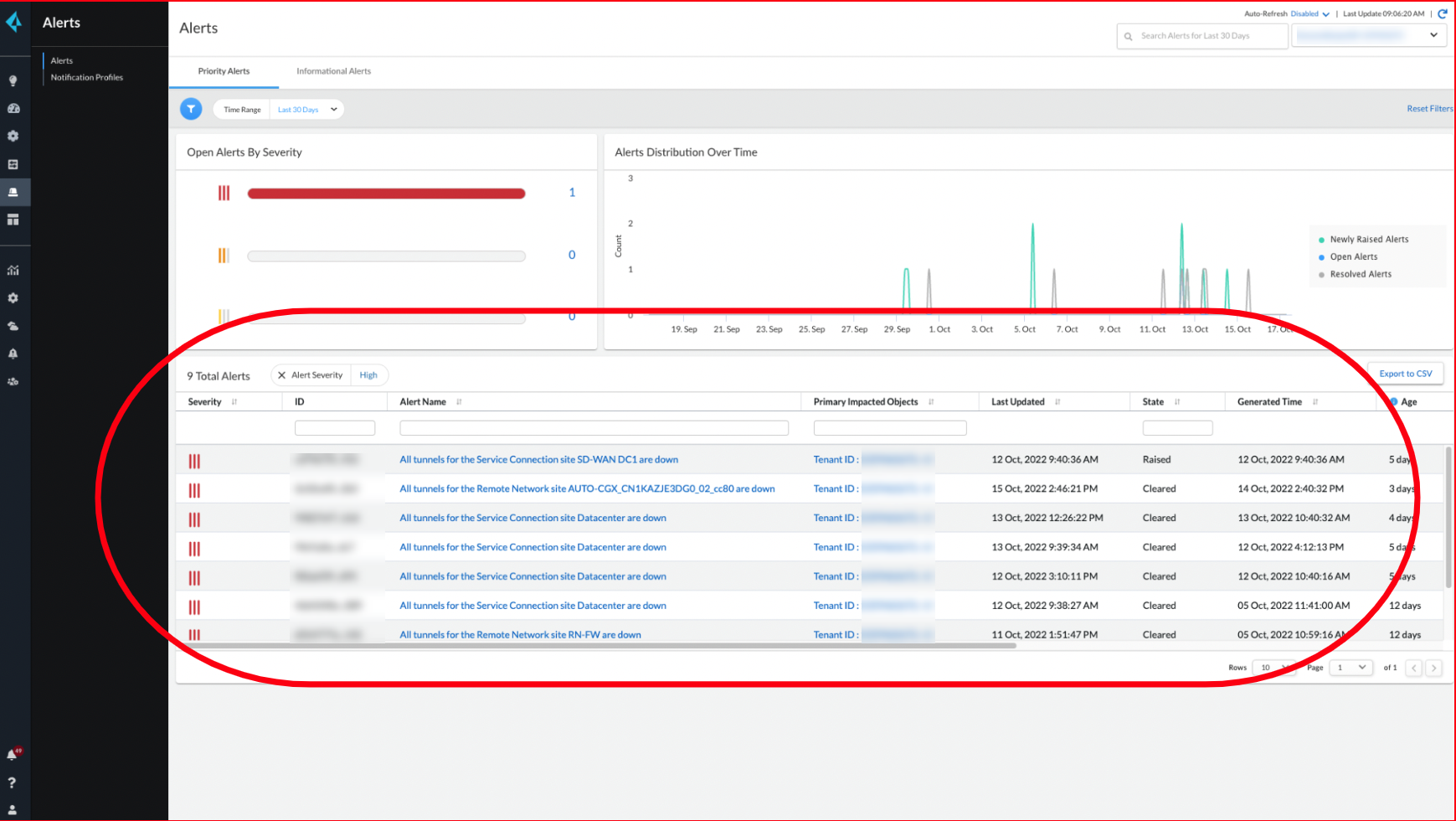Open Notification Profiles in the side menu
Screen dimensions: 1456x821
(x=86, y=77)
